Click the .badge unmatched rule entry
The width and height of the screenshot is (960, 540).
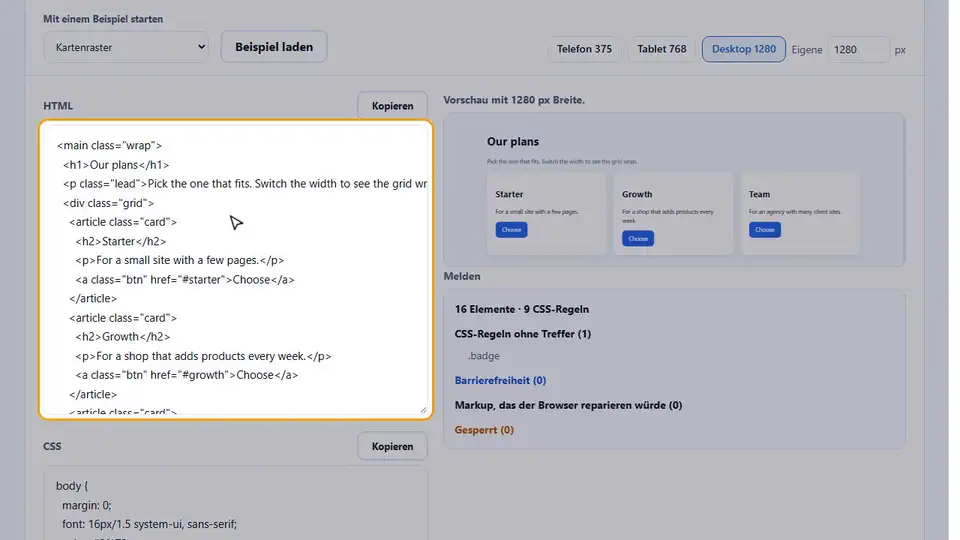click(484, 356)
